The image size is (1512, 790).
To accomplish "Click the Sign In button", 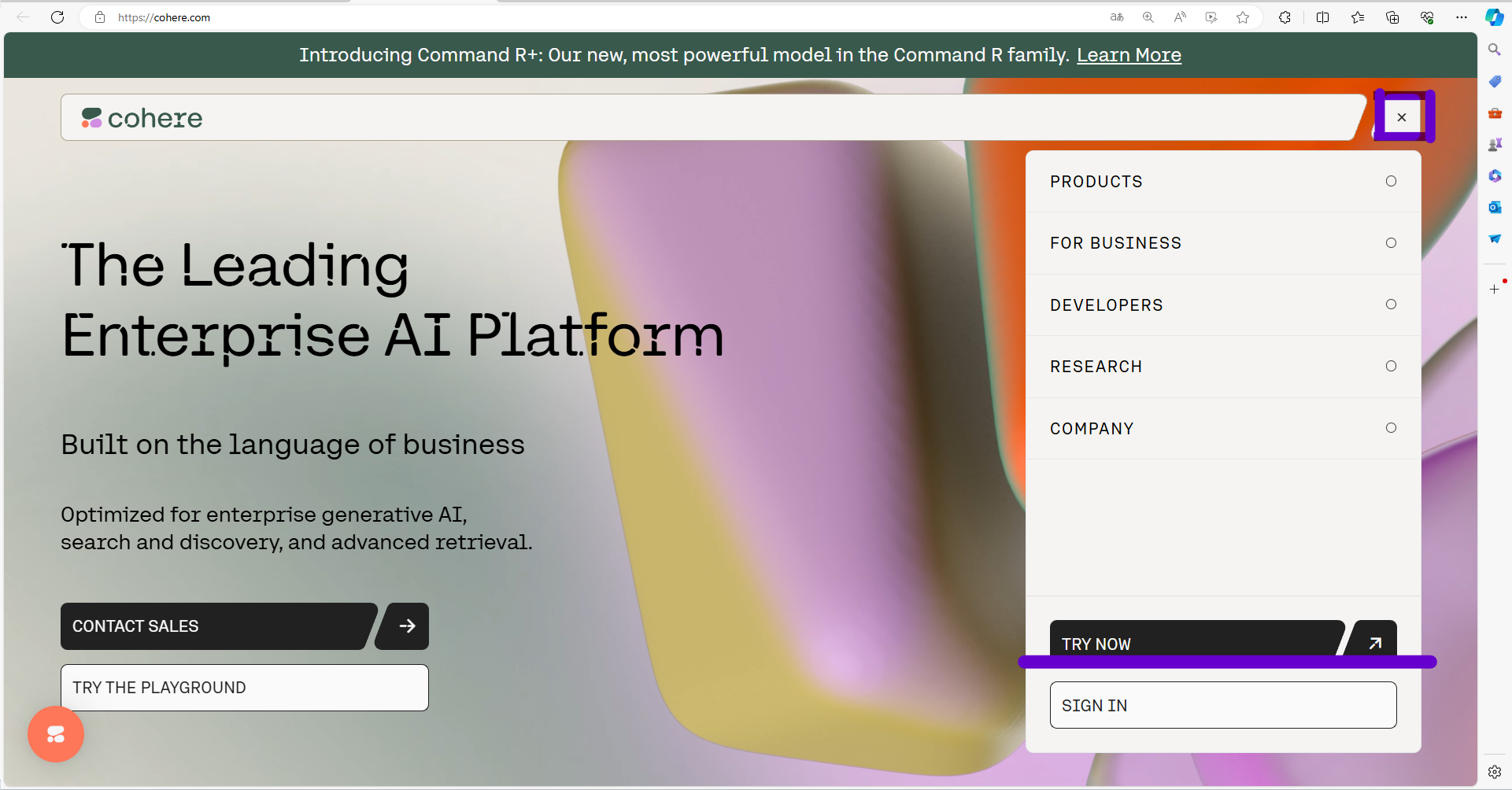I will point(1222,705).
